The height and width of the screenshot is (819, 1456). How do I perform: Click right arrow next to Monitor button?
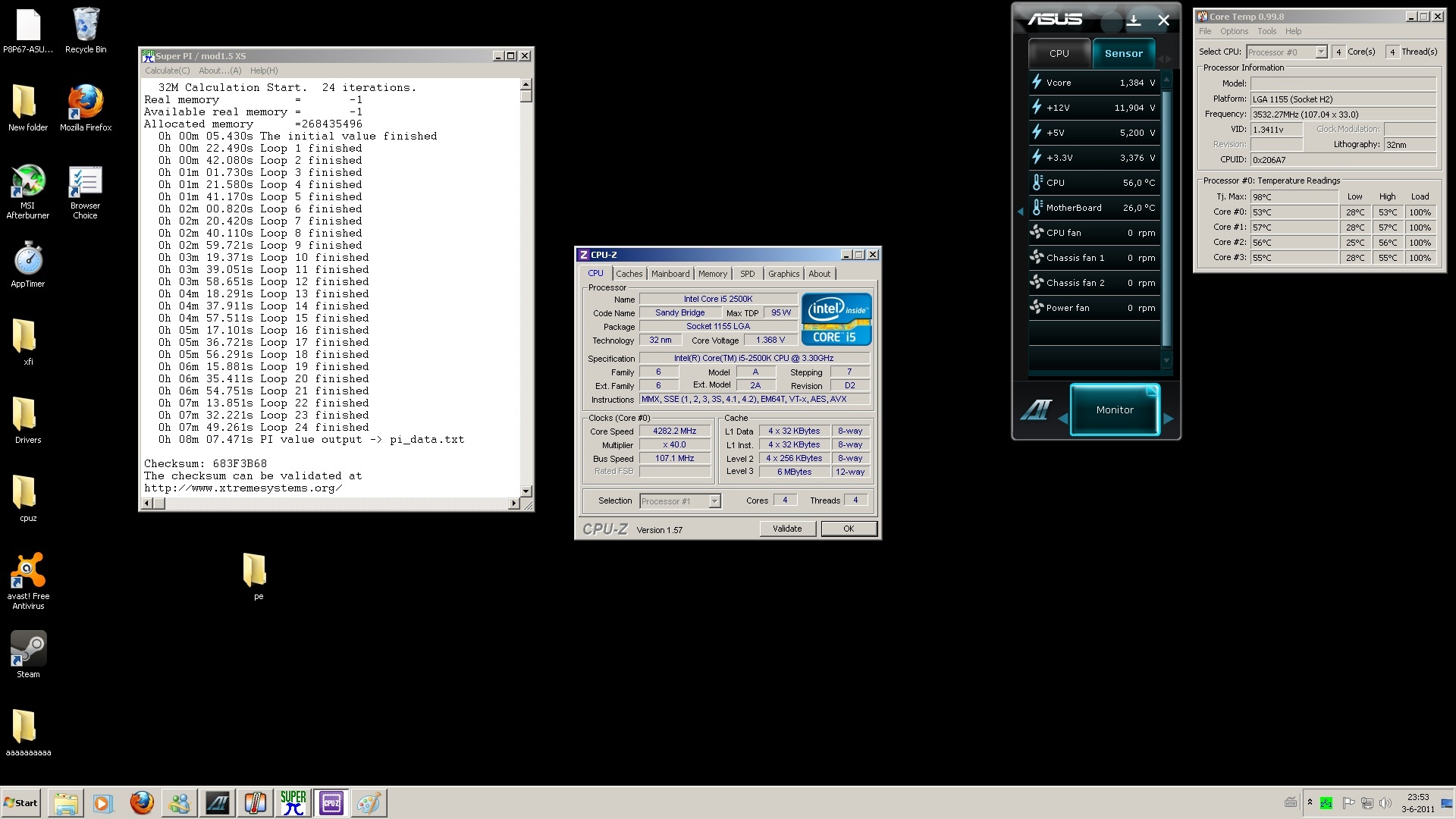[x=1169, y=418]
